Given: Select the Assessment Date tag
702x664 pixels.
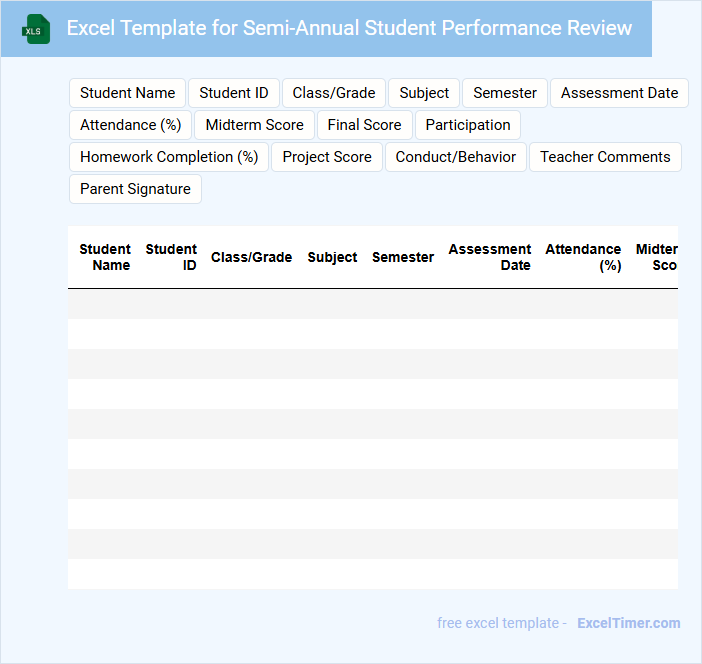Looking at the screenshot, I should coord(619,93).
